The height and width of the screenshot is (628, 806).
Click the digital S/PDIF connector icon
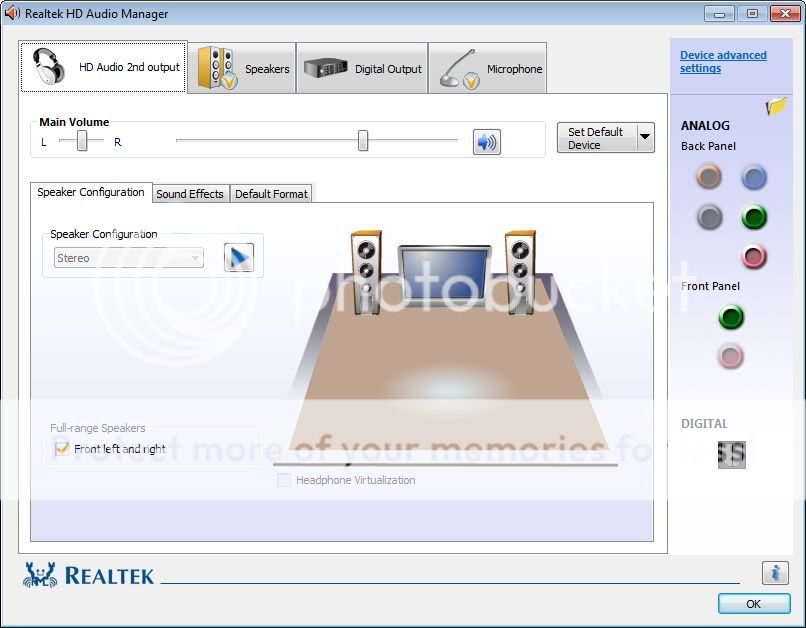731,454
